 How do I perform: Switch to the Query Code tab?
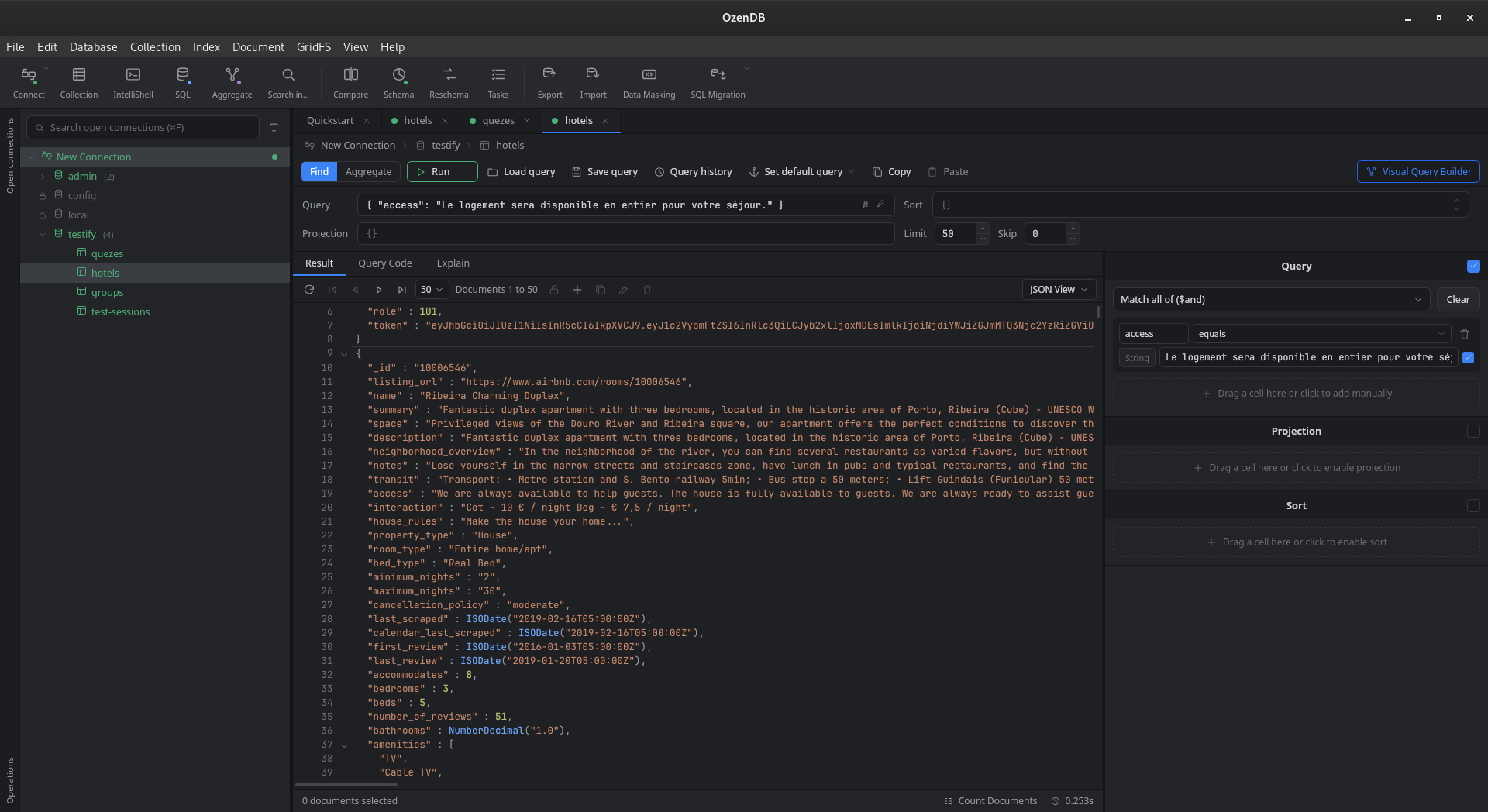point(385,263)
